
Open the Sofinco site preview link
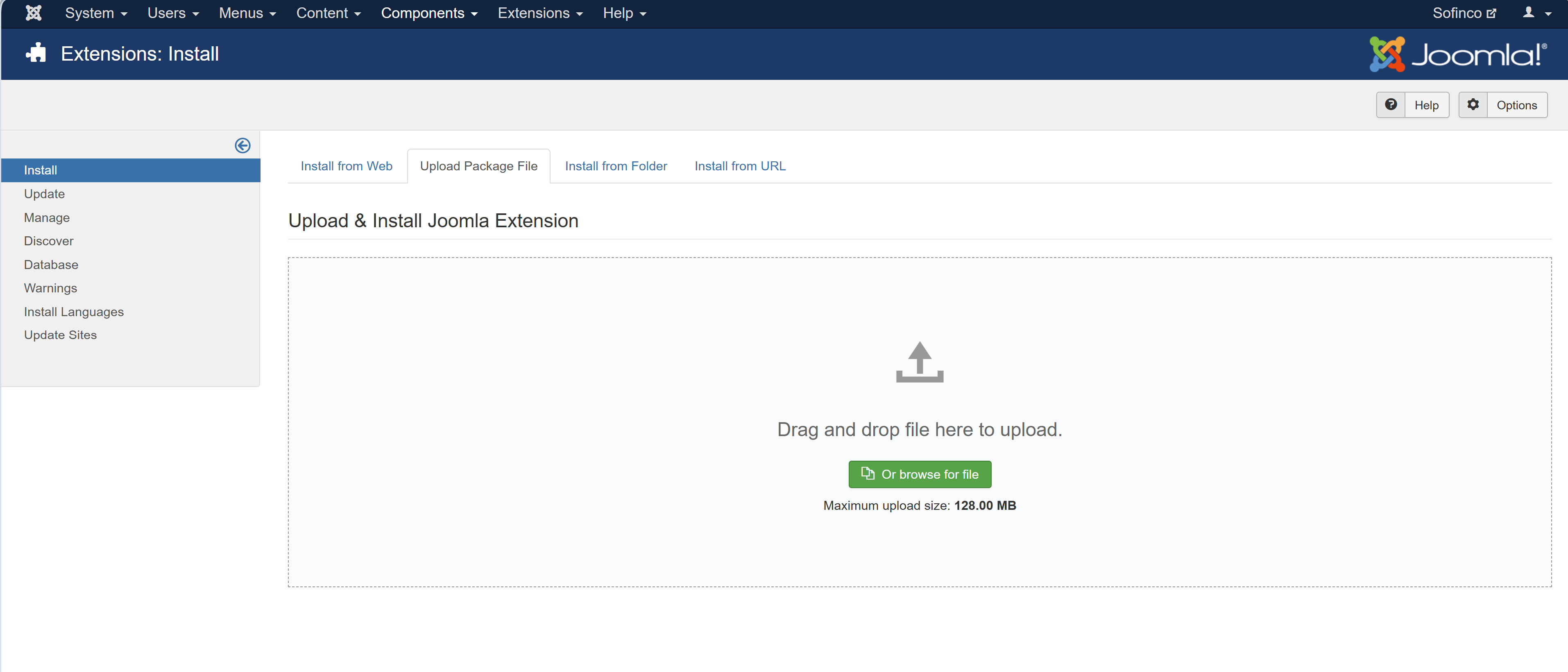point(1463,13)
